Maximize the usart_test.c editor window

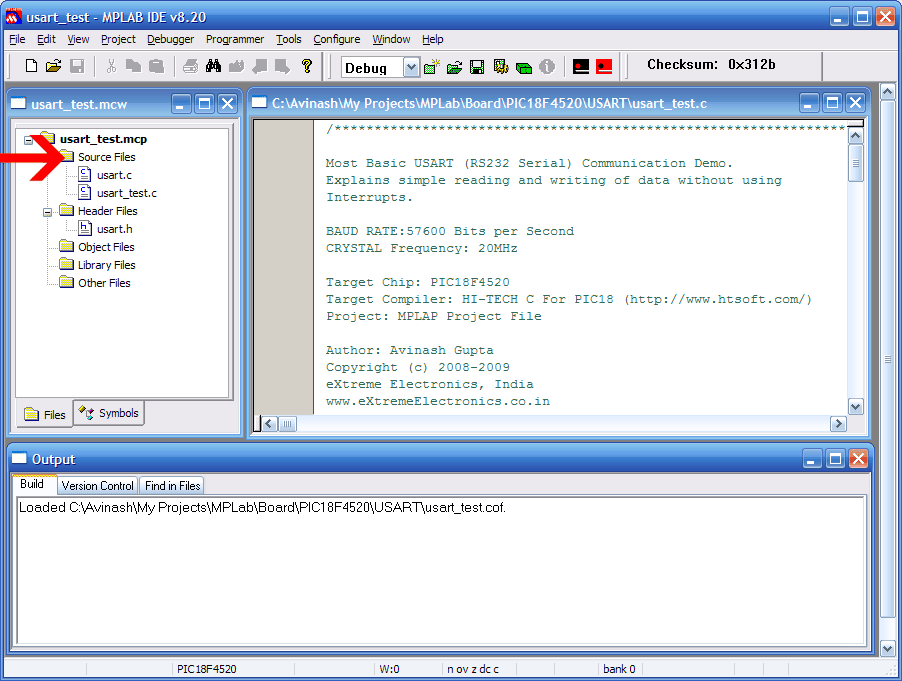click(832, 104)
